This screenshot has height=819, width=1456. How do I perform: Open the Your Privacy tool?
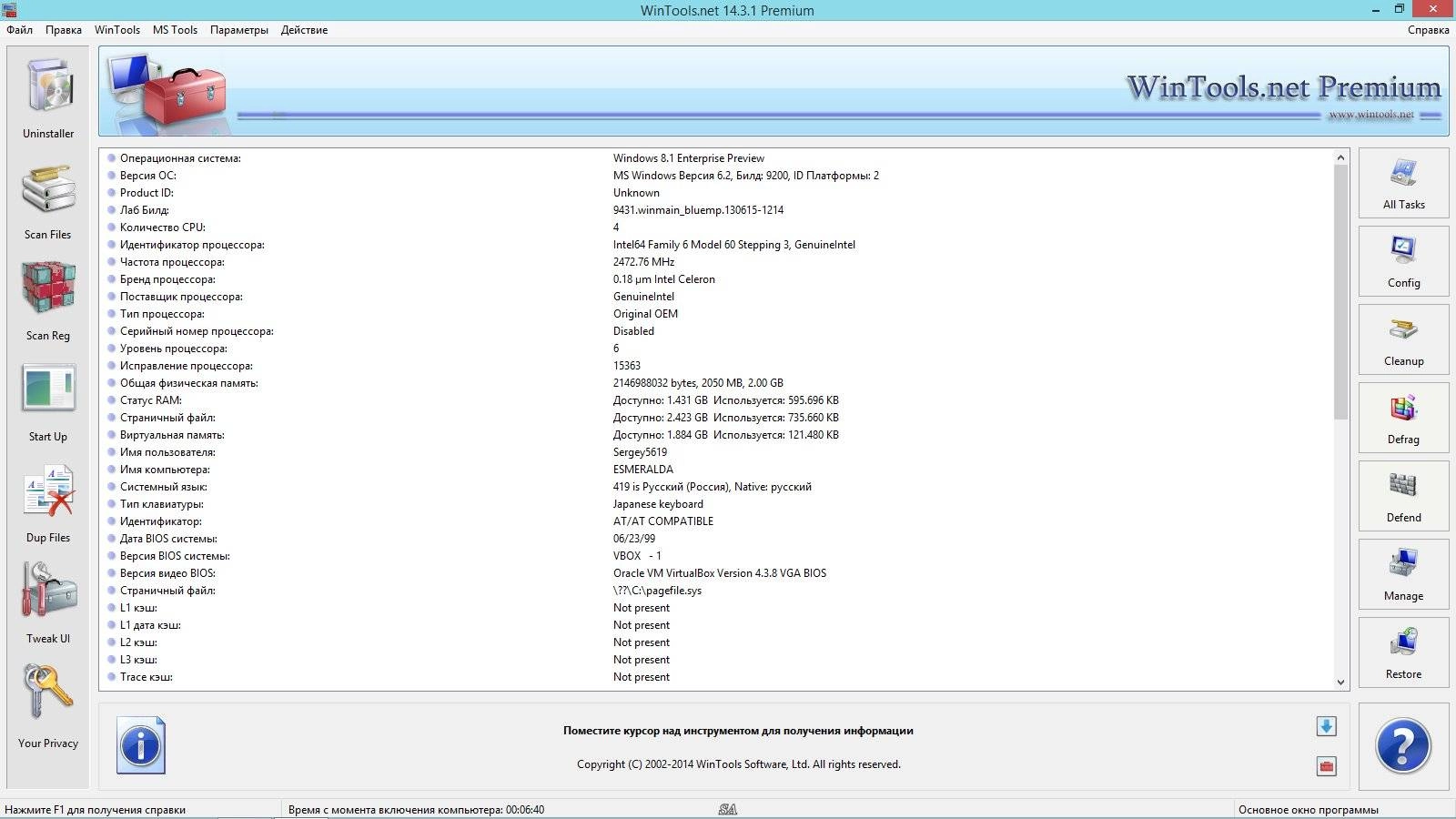click(x=48, y=706)
